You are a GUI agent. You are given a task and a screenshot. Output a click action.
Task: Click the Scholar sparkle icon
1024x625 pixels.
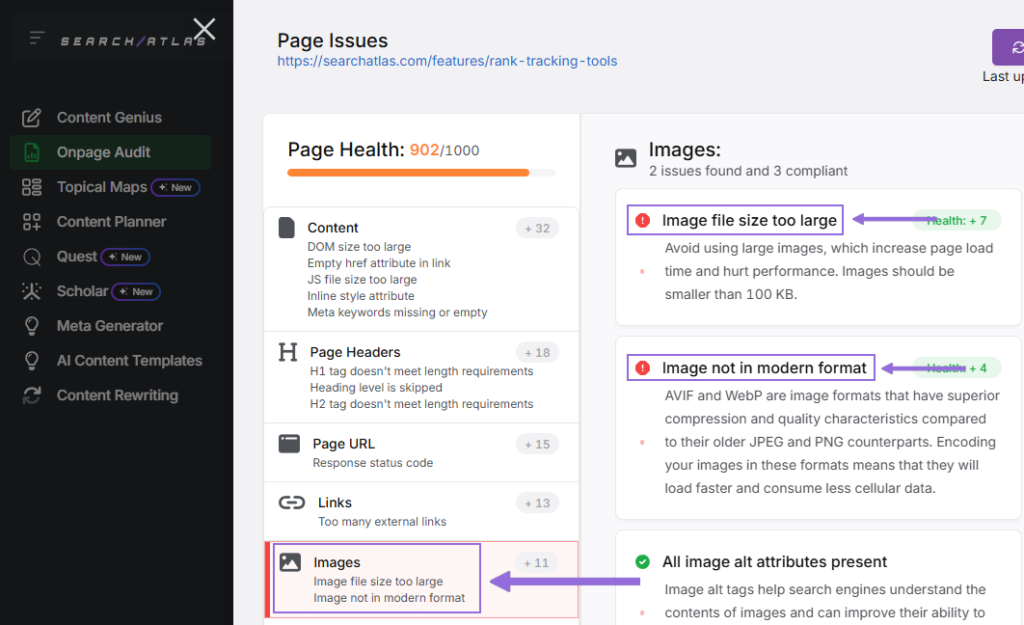point(31,291)
